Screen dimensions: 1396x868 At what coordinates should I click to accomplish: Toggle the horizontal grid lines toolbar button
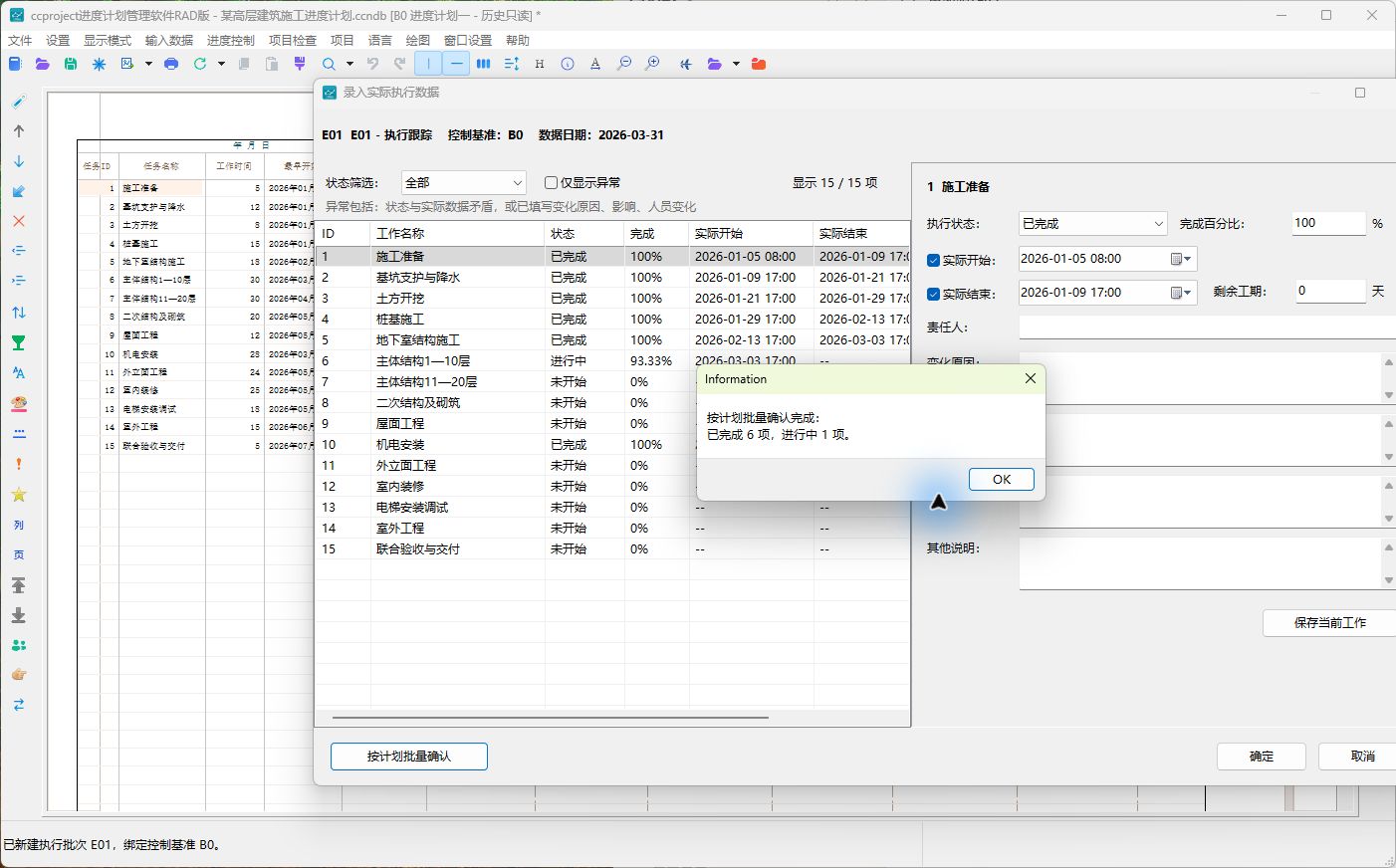click(456, 64)
